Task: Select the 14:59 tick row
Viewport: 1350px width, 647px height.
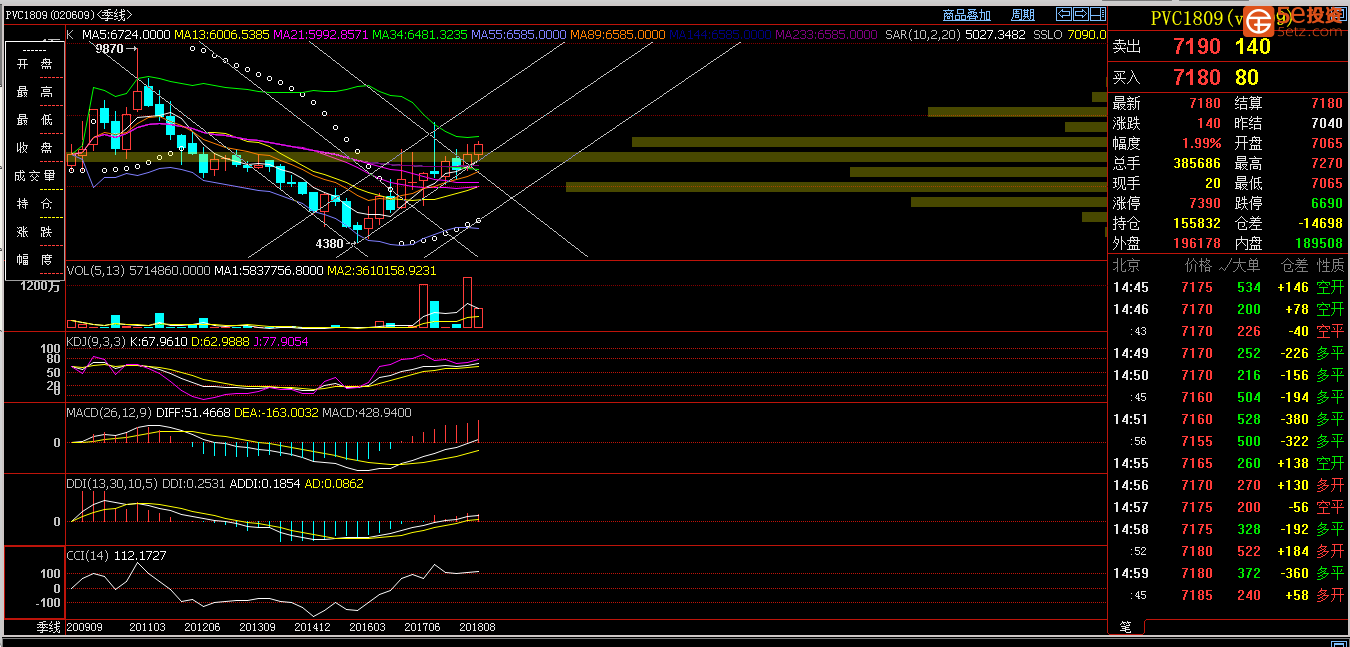Action: click(1229, 573)
